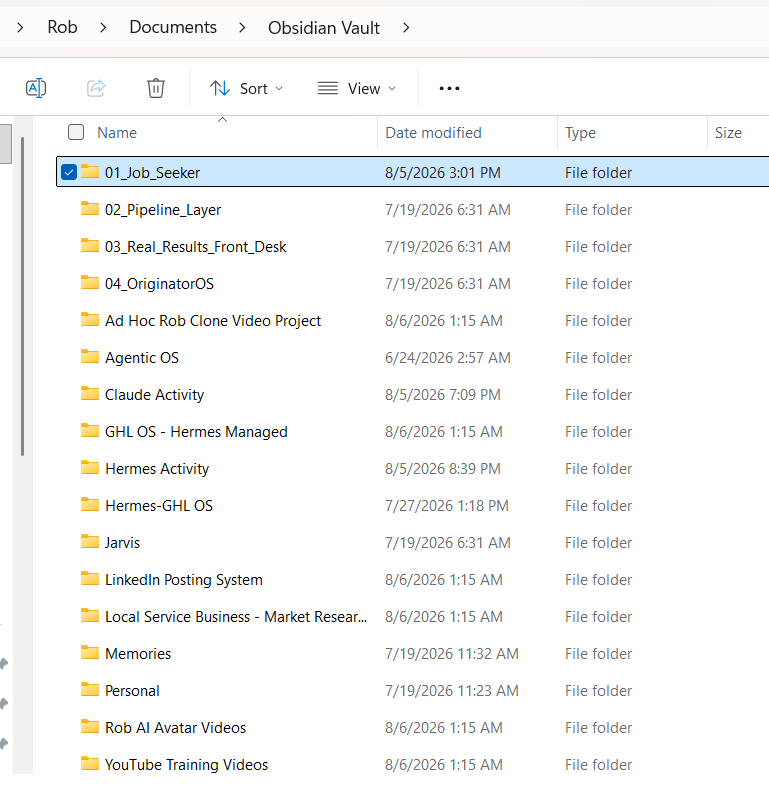The image size is (769, 799).
Task: Sort by the Size column header
Action: point(728,133)
